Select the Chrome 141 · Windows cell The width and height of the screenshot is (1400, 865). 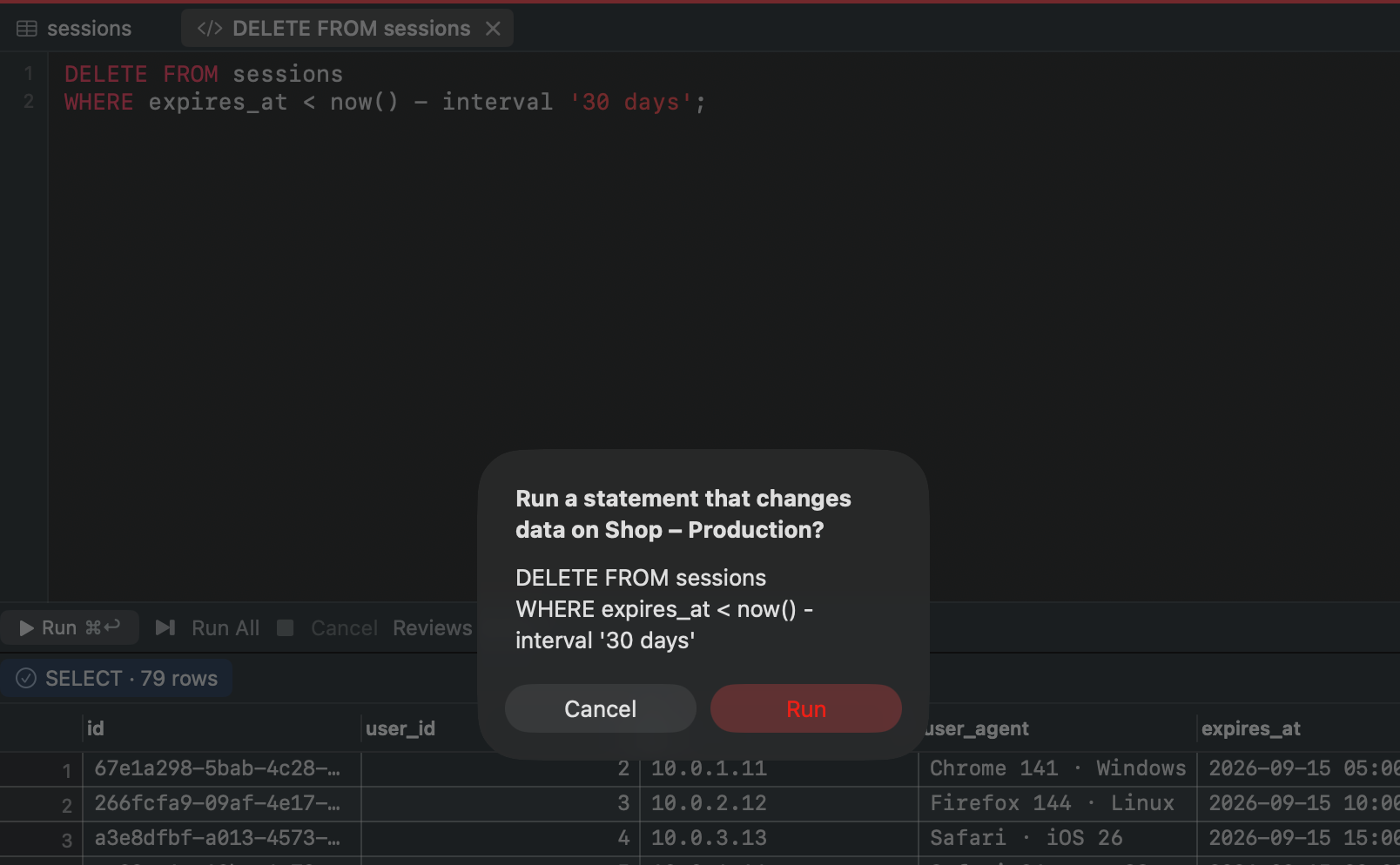tap(1058, 768)
